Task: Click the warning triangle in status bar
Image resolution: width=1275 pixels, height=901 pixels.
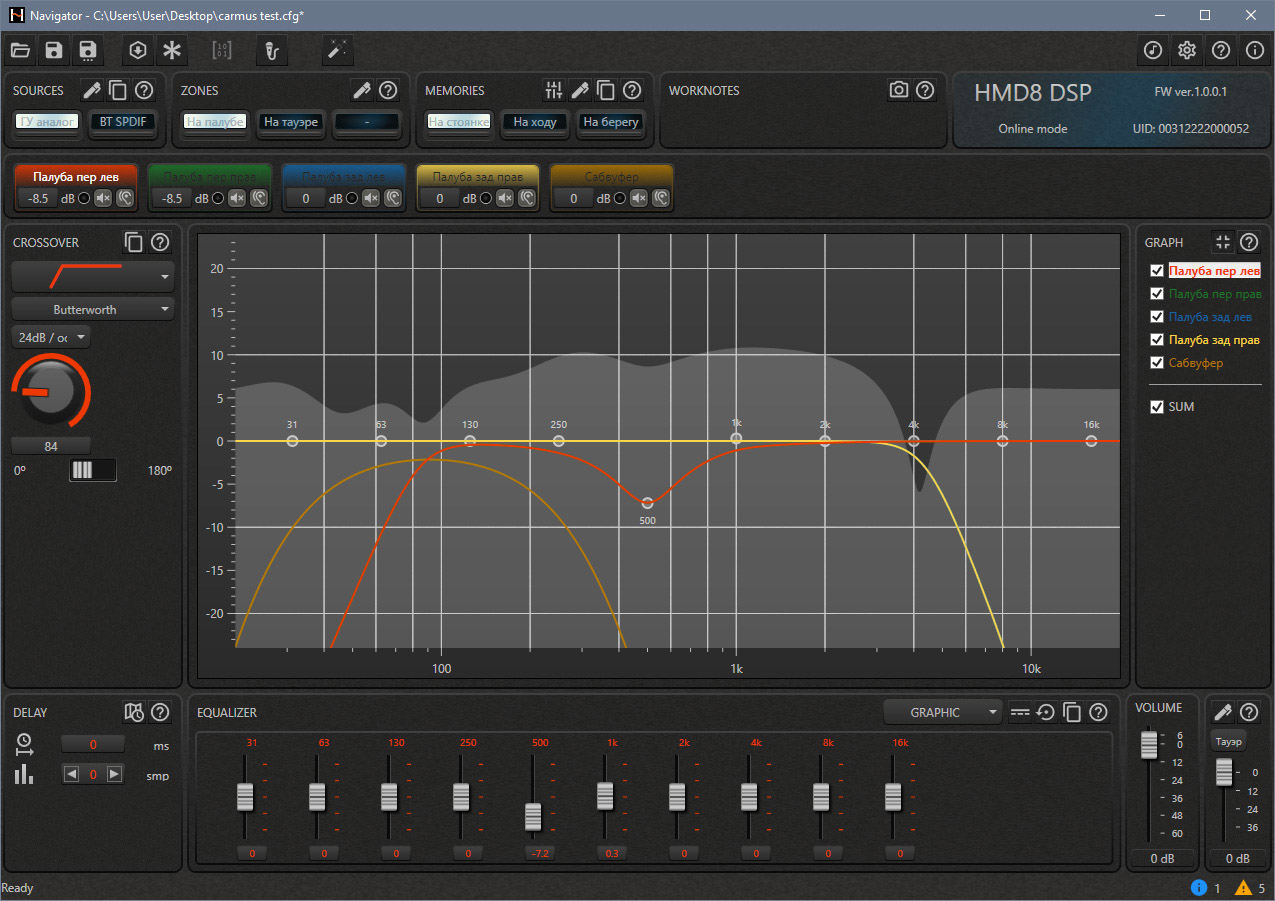Action: (x=1244, y=888)
